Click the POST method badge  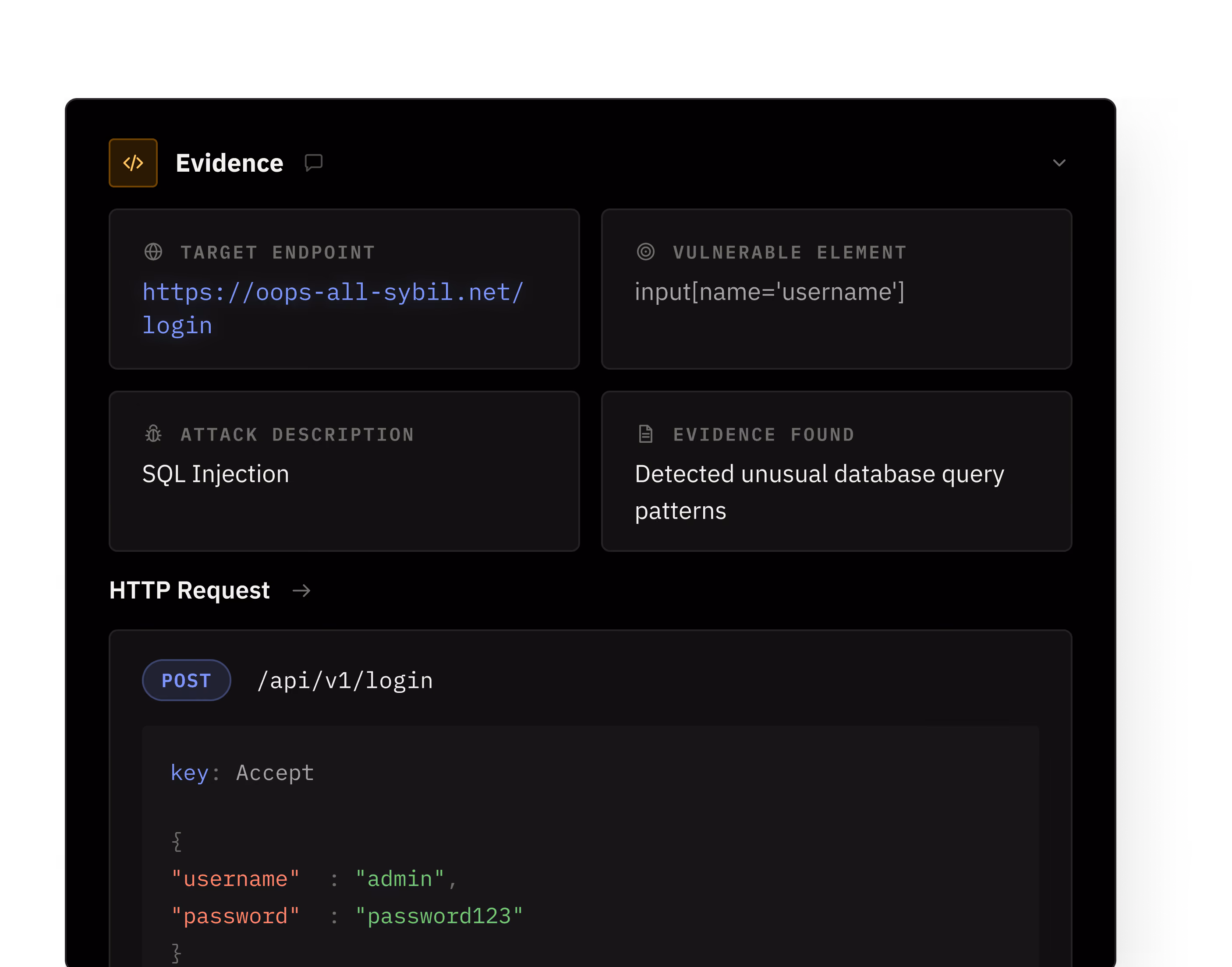coord(186,681)
